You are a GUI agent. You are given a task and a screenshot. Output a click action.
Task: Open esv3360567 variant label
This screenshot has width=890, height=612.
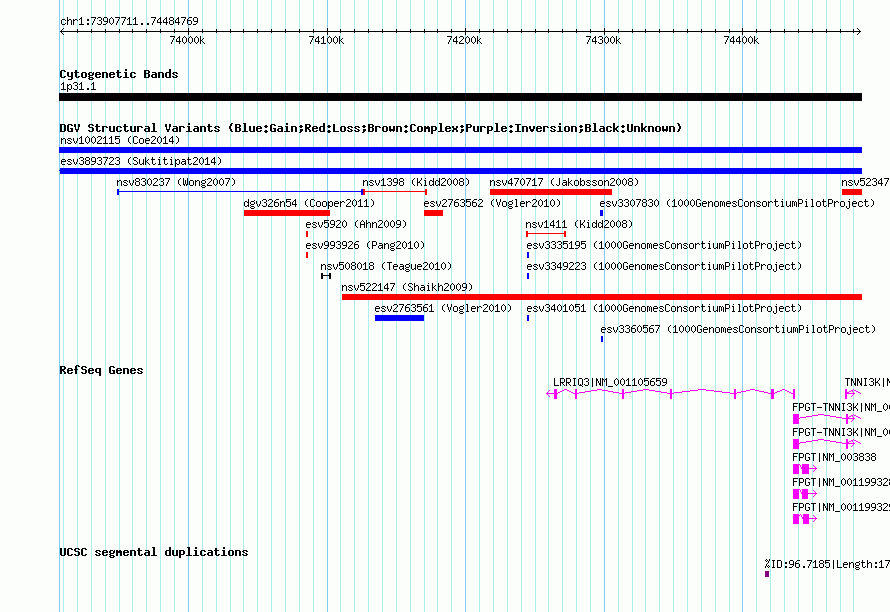pos(738,329)
